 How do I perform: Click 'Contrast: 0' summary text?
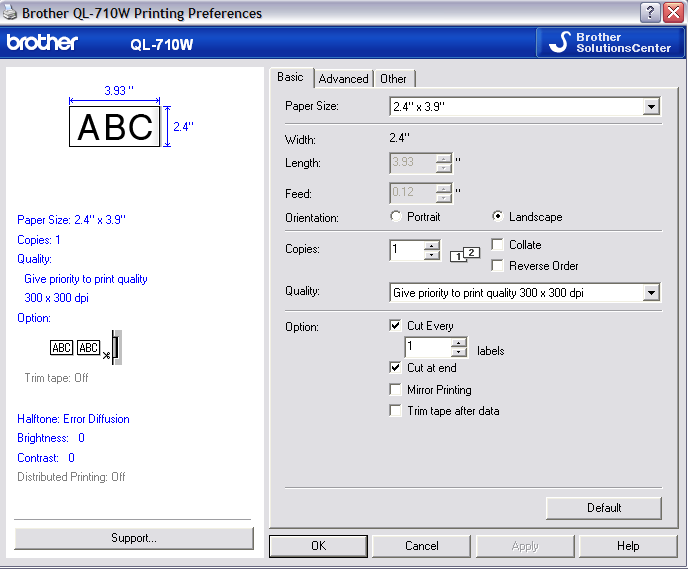46,458
